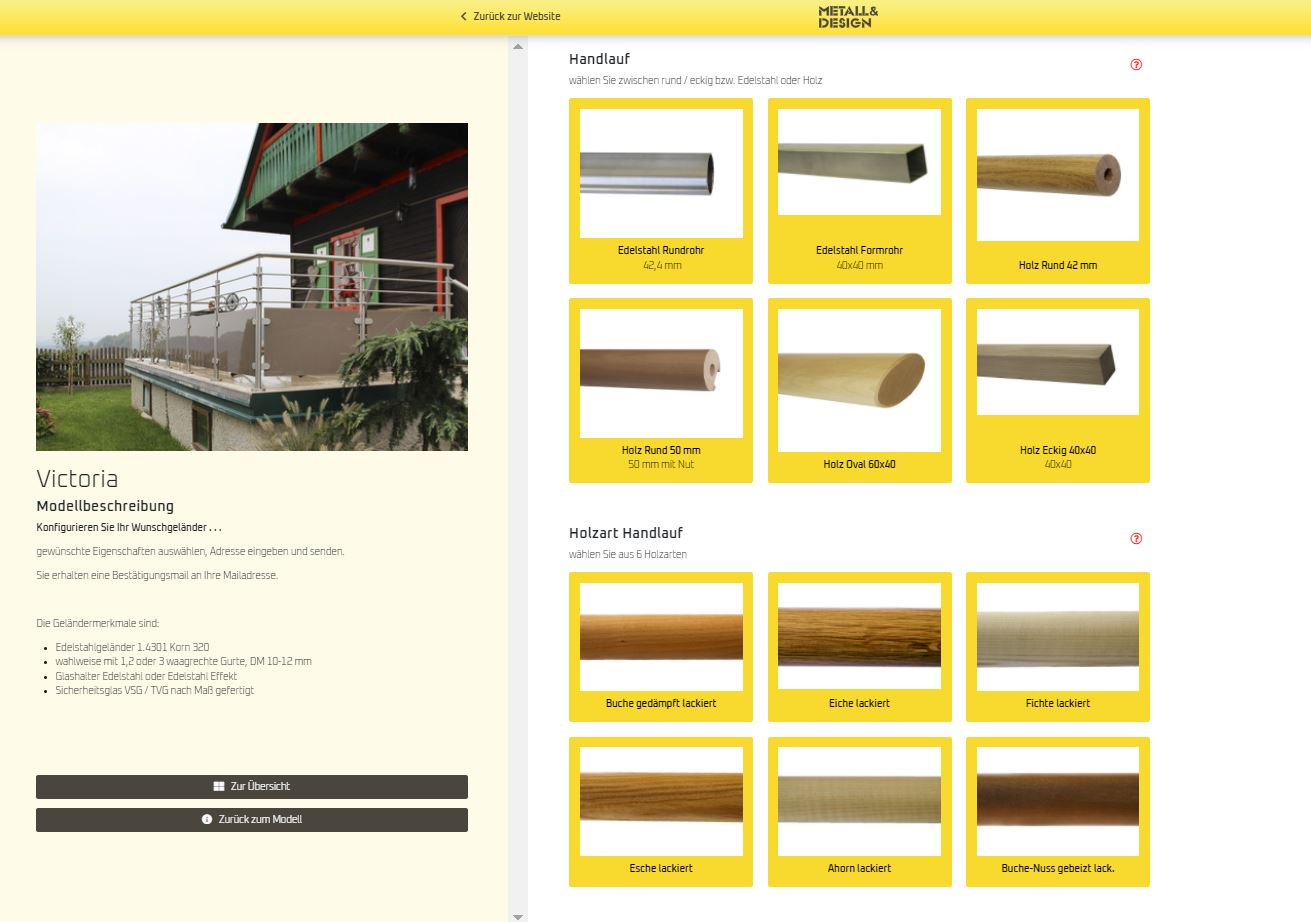Pick the Fichte lackiert wood swatch

coord(1058,647)
